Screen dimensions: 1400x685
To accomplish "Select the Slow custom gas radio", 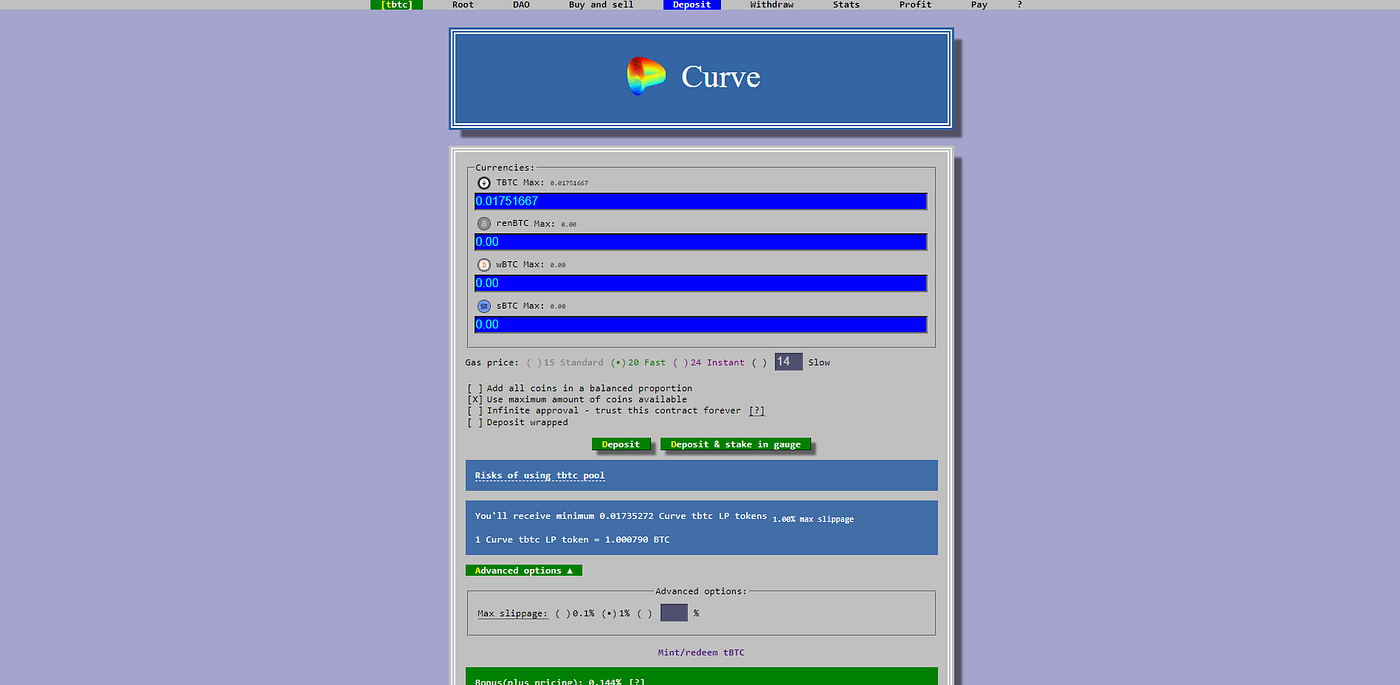I will pyautogui.click(x=760, y=362).
